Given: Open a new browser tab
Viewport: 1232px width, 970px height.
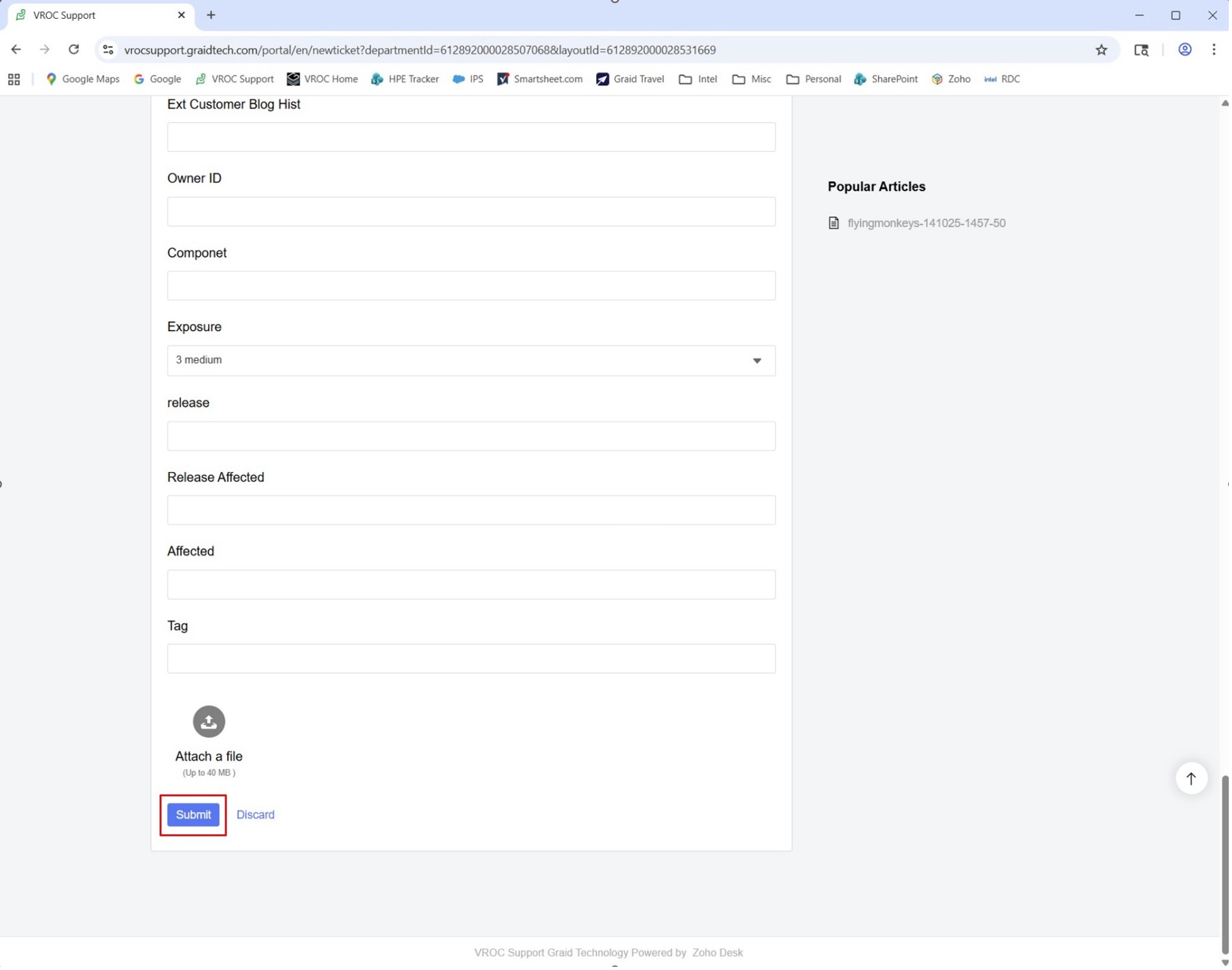Looking at the screenshot, I should (x=212, y=15).
